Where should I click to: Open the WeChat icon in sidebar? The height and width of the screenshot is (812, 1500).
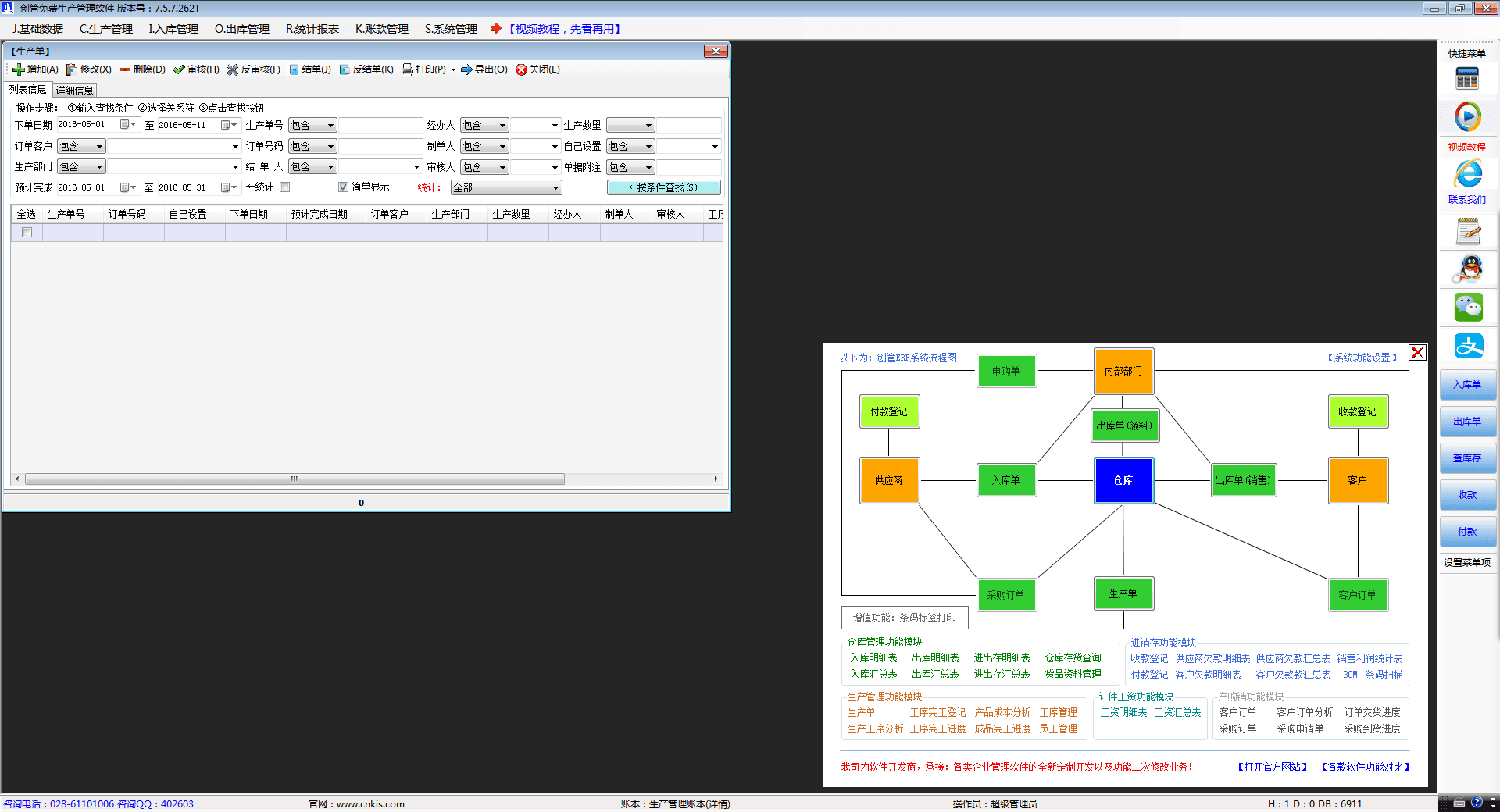point(1468,307)
